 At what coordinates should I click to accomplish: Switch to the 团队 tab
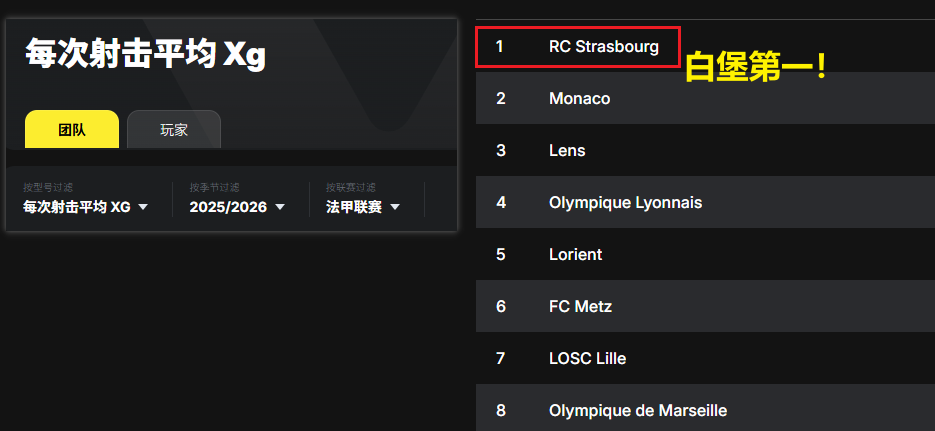pyautogui.click(x=72, y=130)
